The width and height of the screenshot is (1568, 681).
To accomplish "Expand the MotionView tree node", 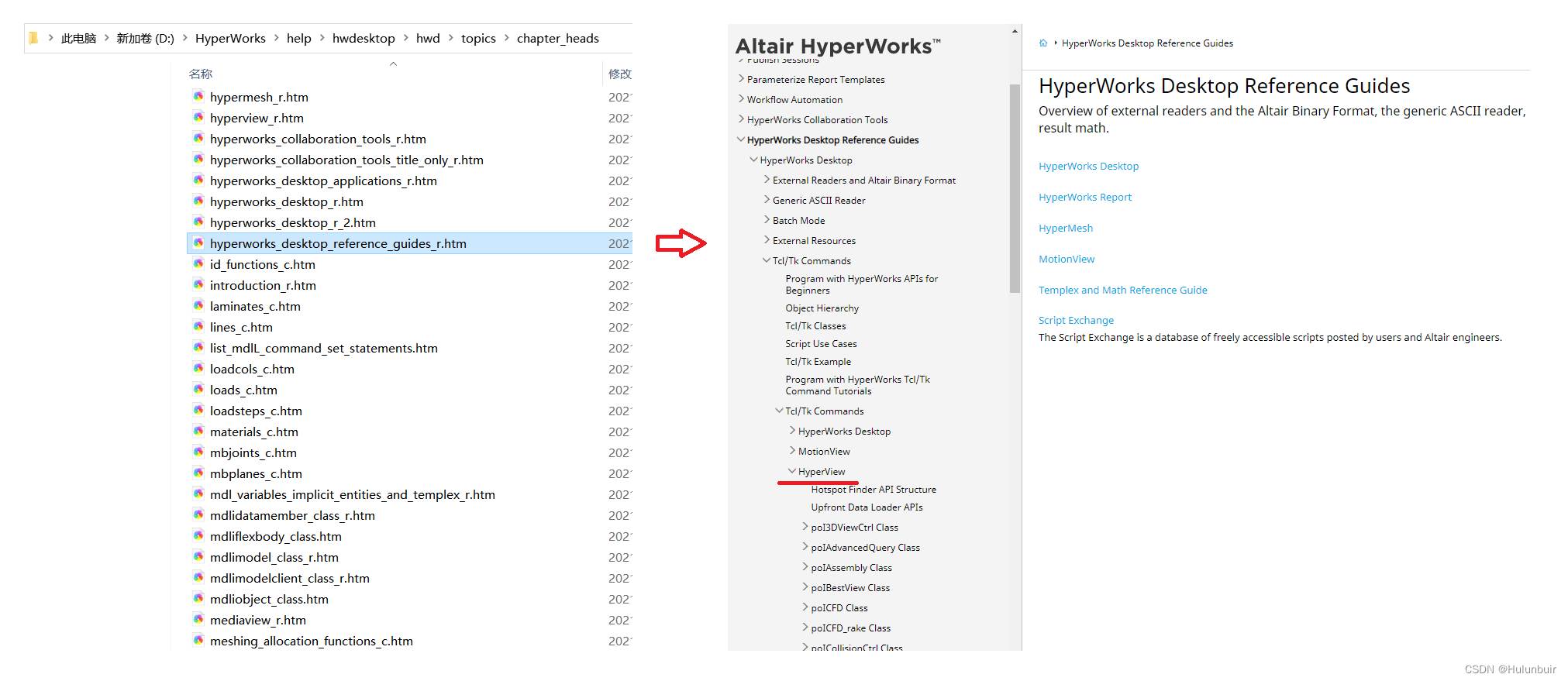I will click(x=792, y=451).
